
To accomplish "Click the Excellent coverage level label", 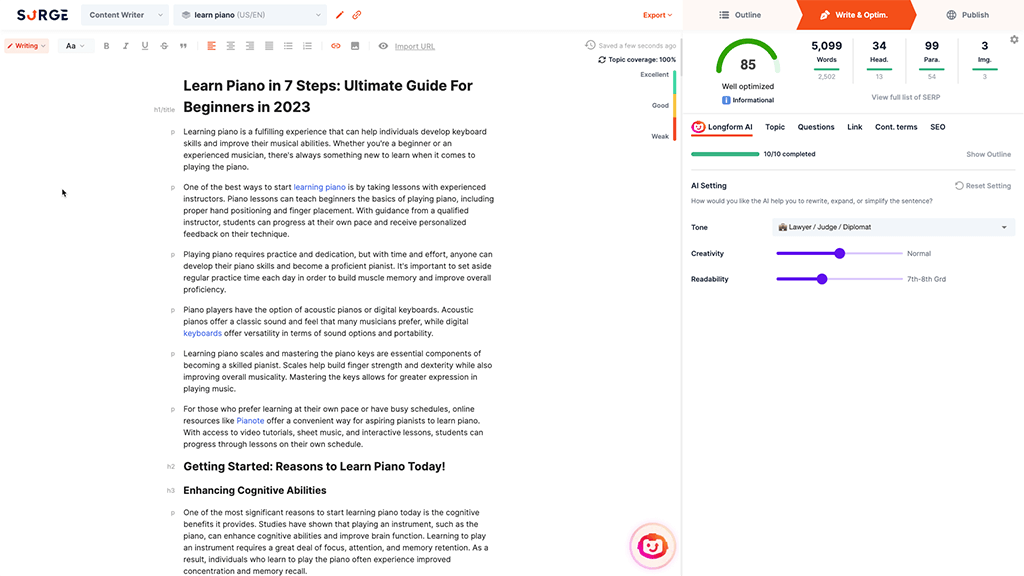I will (654, 74).
